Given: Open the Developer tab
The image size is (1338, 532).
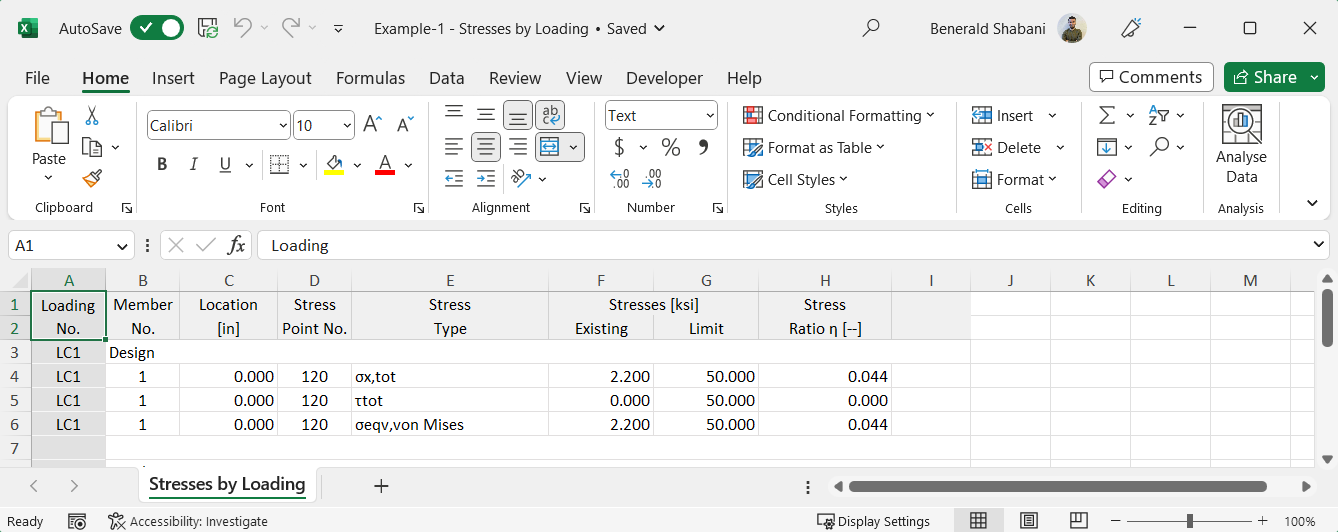Looking at the screenshot, I should pos(664,78).
